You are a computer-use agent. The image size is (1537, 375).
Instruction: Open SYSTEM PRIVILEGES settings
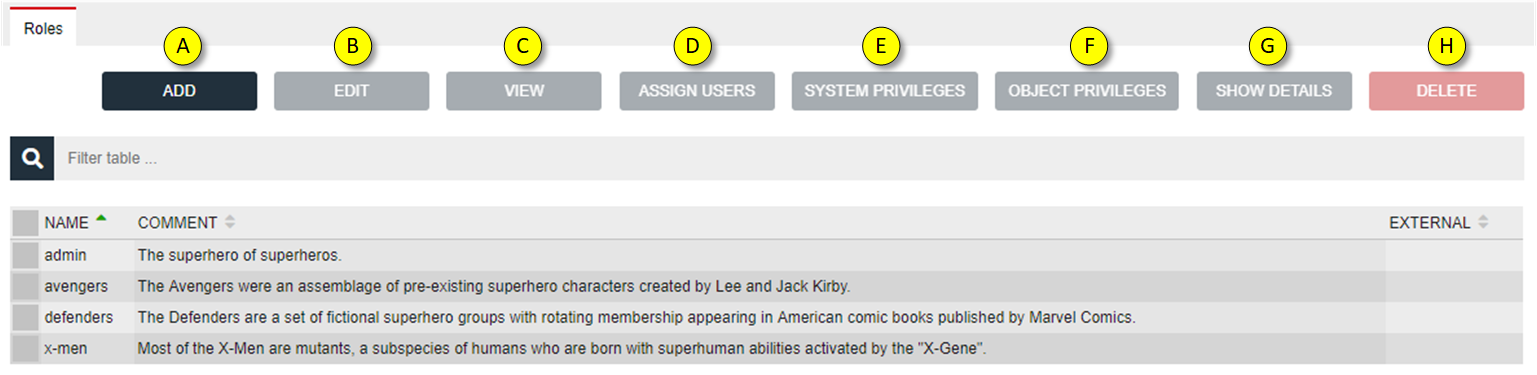pyautogui.click(x=885, y=91)
